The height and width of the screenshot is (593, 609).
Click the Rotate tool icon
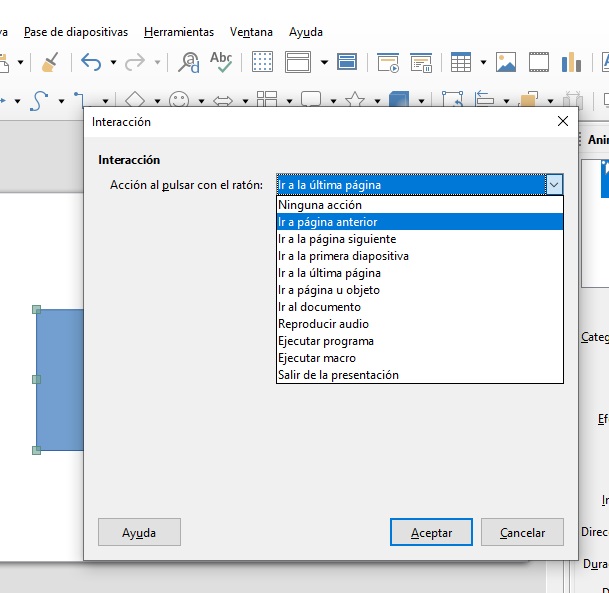[x=452, y=99]
